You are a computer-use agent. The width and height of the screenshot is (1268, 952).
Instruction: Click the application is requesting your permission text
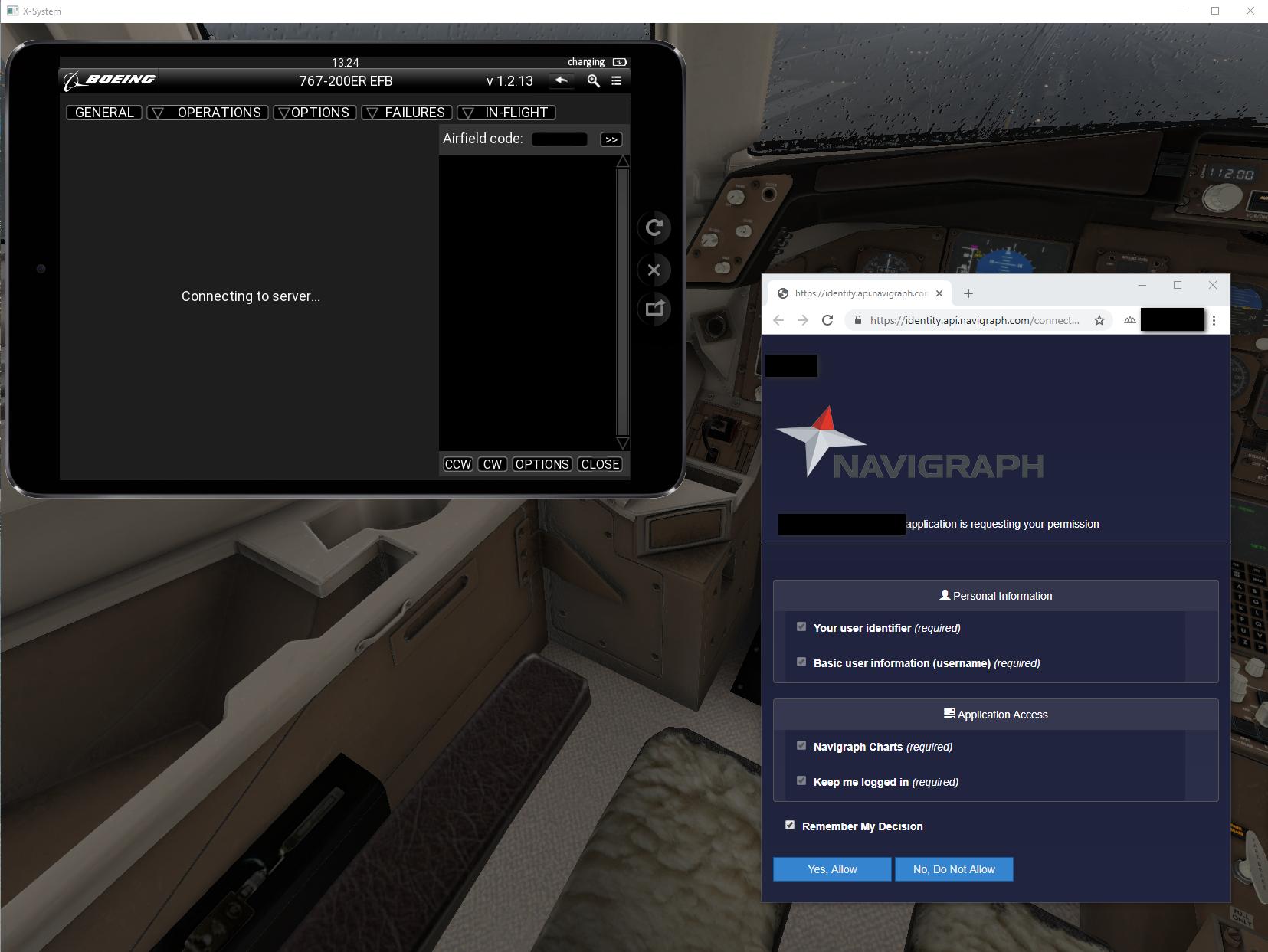(x=1002, y=524)
